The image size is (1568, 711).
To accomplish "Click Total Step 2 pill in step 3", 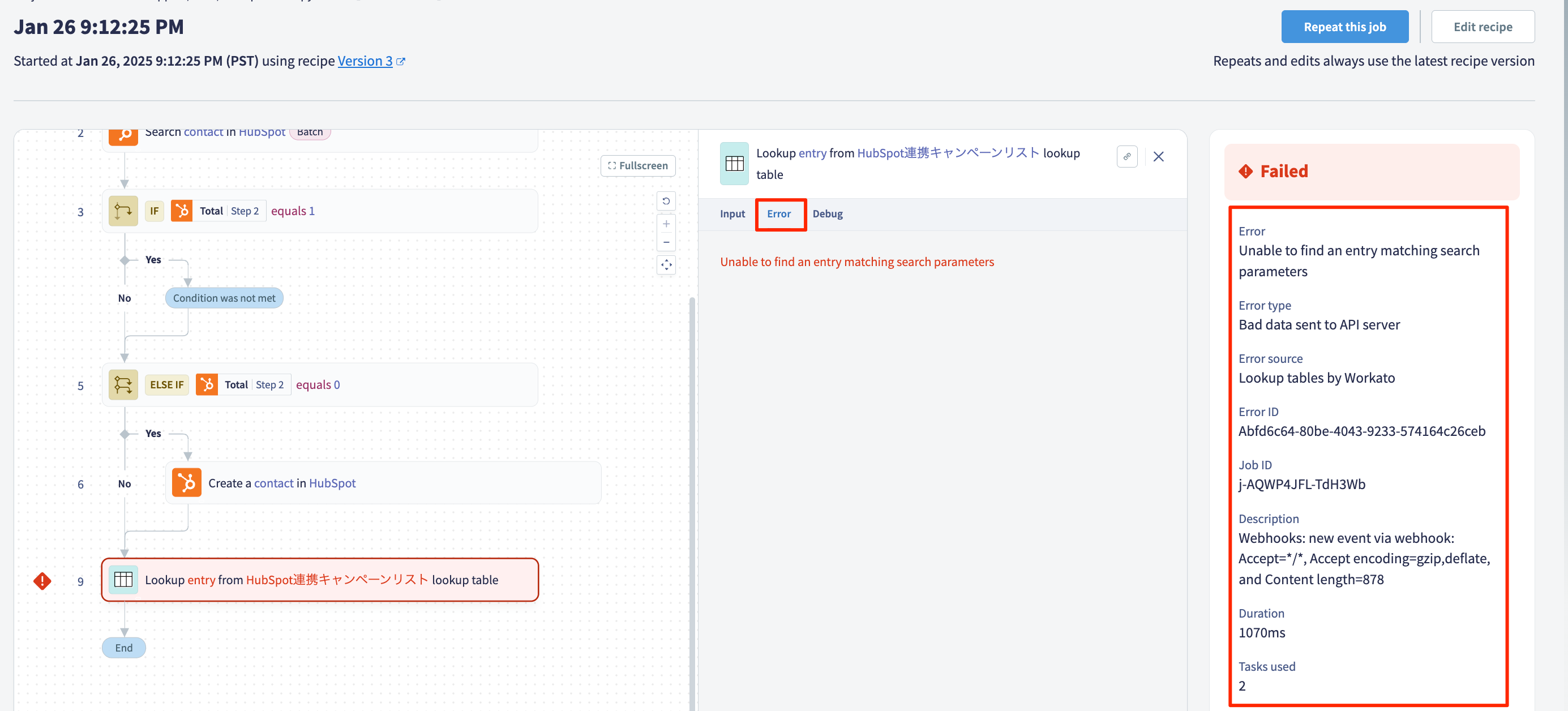I will (x=229, y=211).
